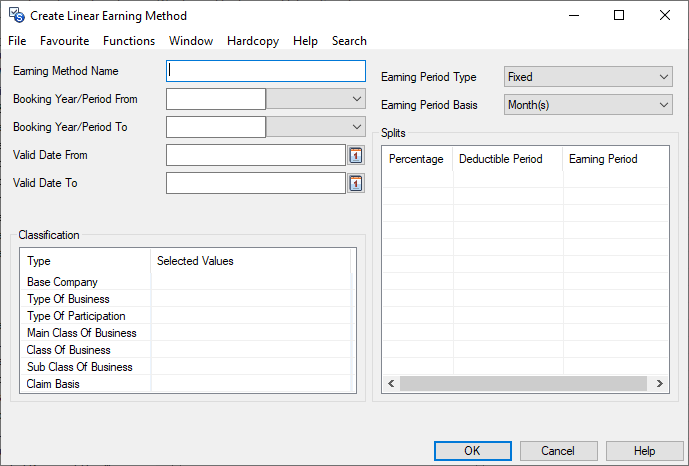Click the application icon in title bar
689x466 pixels.
click(17, 15)
